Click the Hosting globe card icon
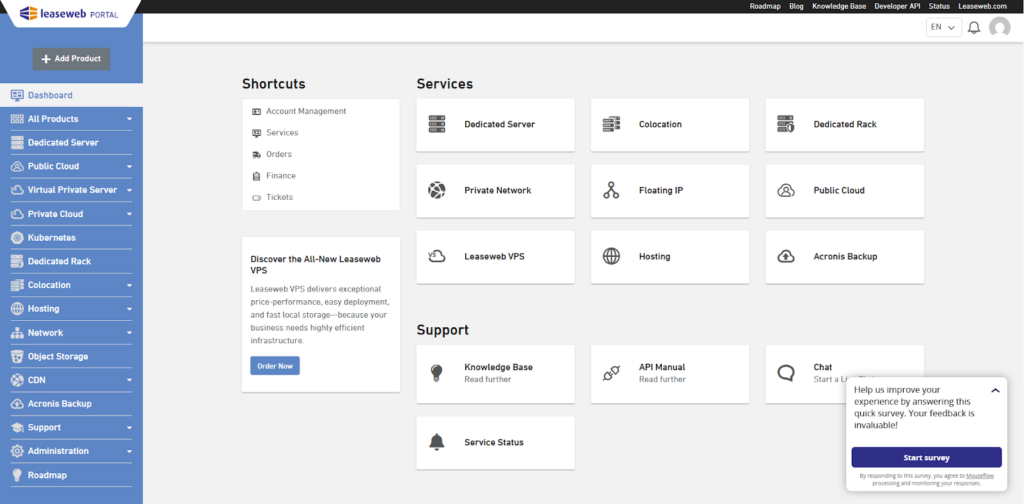The height and width of the screenshot is (504, 1024). [x=611, y=257]
